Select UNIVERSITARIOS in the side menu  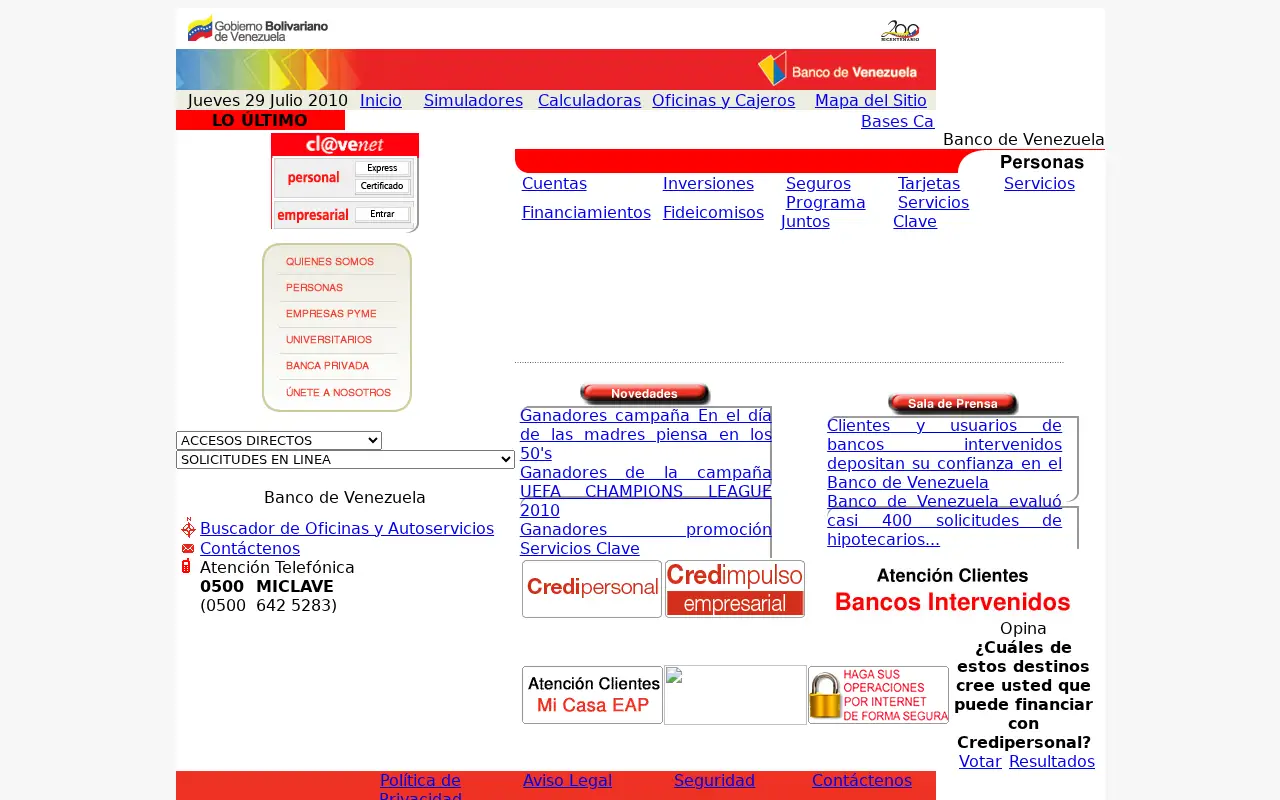click(329, 340)
